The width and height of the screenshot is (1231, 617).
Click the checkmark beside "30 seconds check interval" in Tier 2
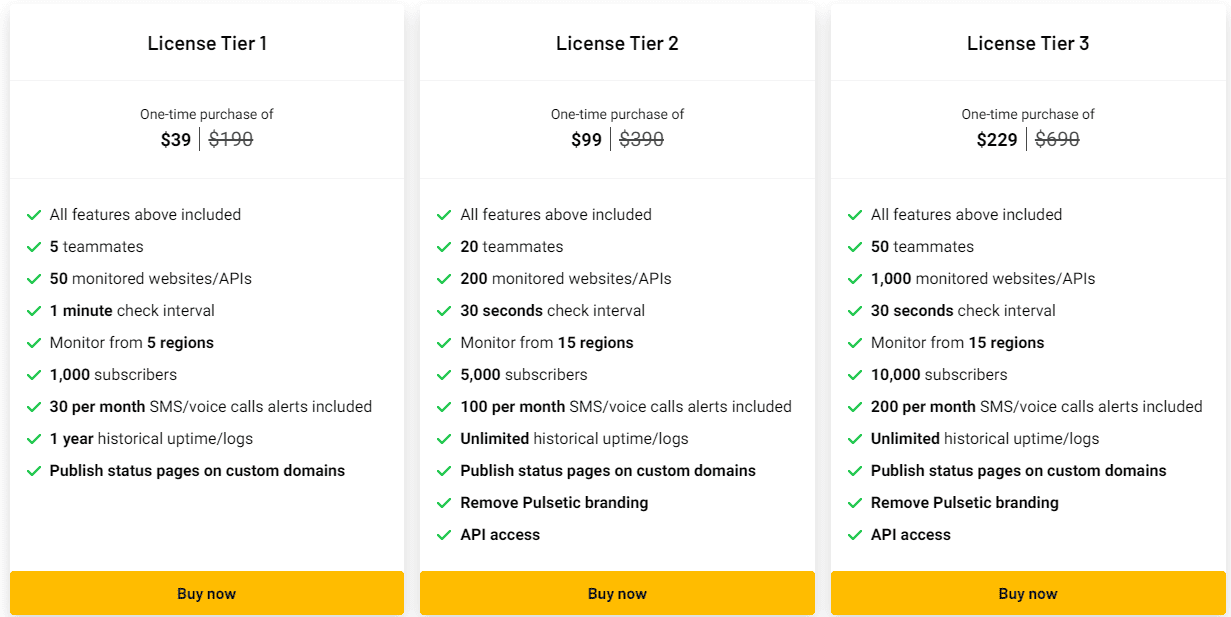click(x=444, y=310)
